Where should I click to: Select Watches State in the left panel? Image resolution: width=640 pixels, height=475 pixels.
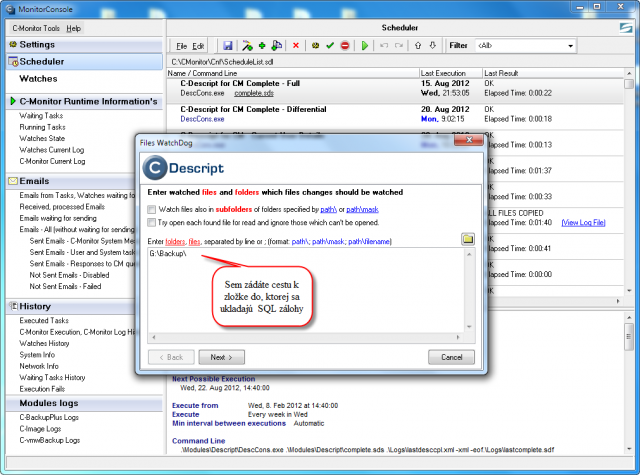coord(42,139)
